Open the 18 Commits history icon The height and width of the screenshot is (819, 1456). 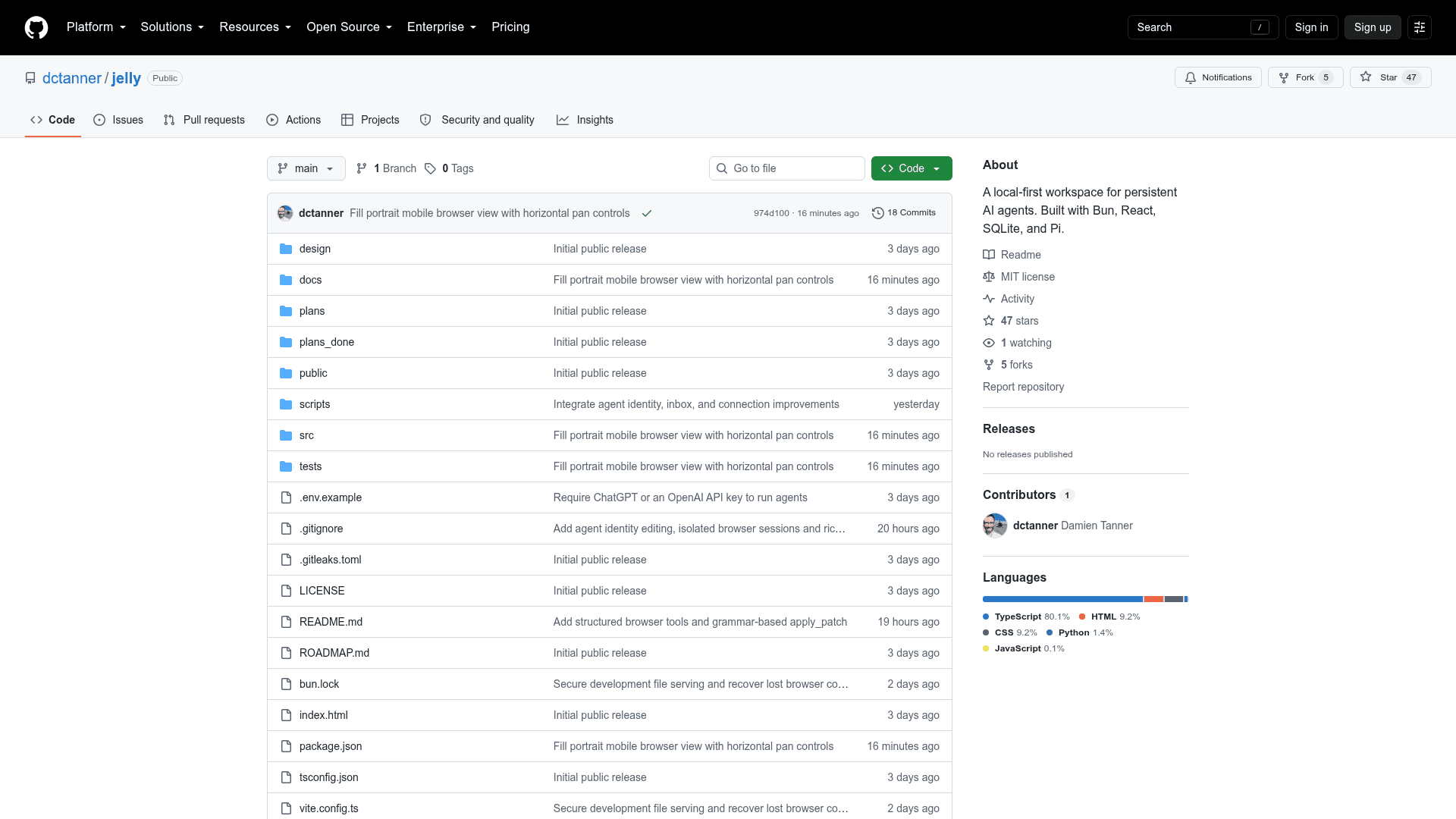(878, 213)
